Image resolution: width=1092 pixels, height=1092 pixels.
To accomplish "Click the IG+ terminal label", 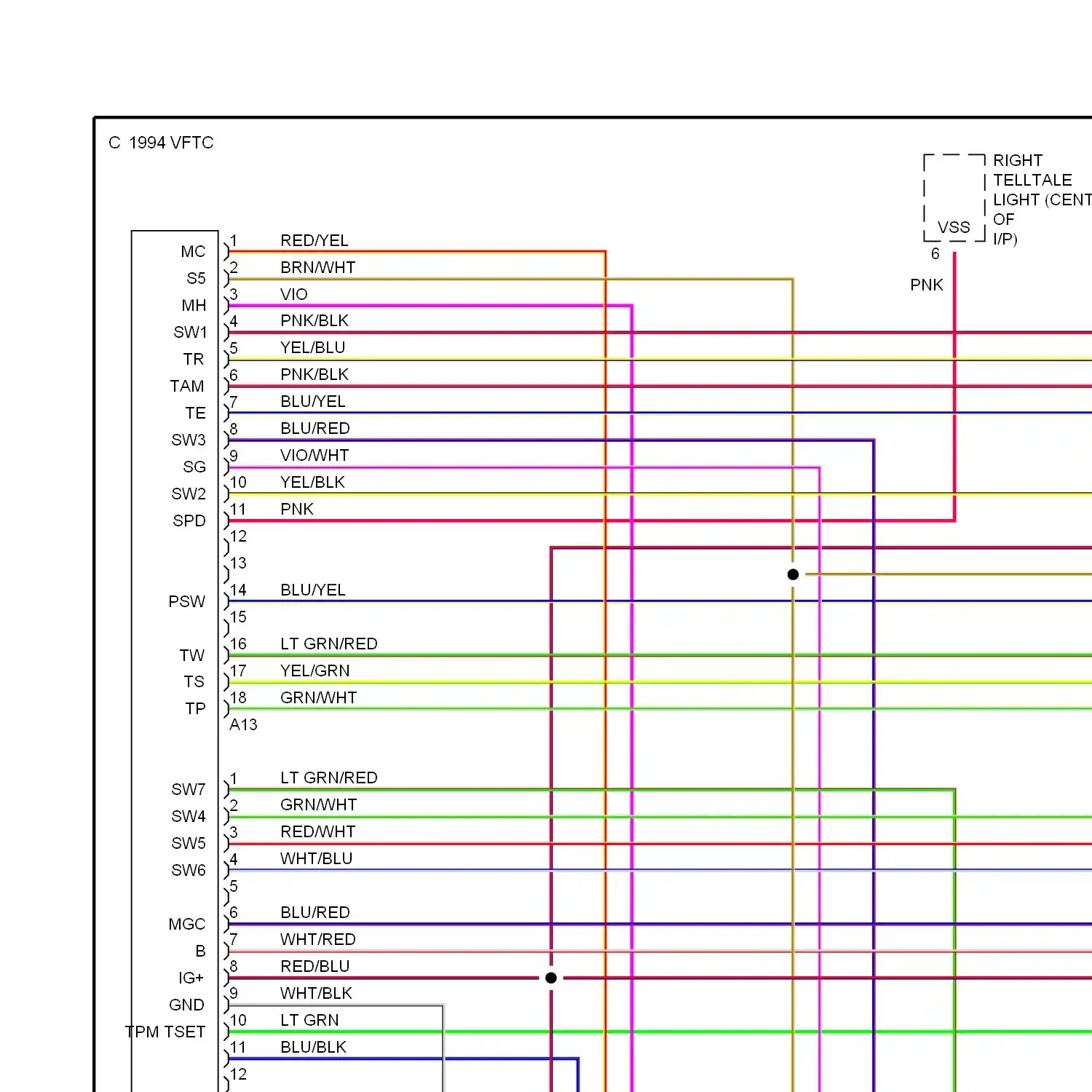I will pyautogui.click(x=191, y=978).
